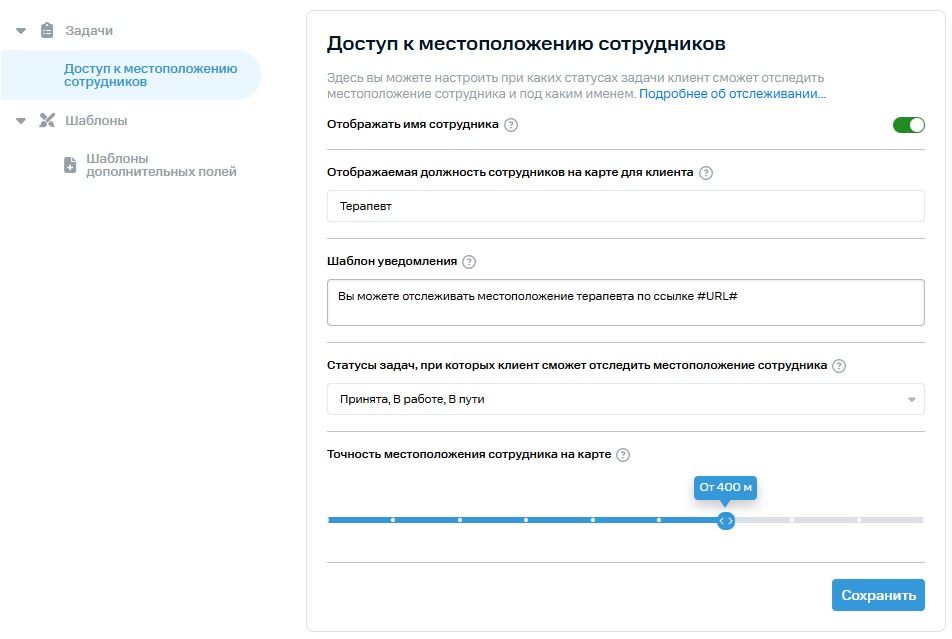The width and height of the screenshot is (952, 639).
Task: Open Шаблоны дополнительных полей menu item
Action: click(161, 165)
